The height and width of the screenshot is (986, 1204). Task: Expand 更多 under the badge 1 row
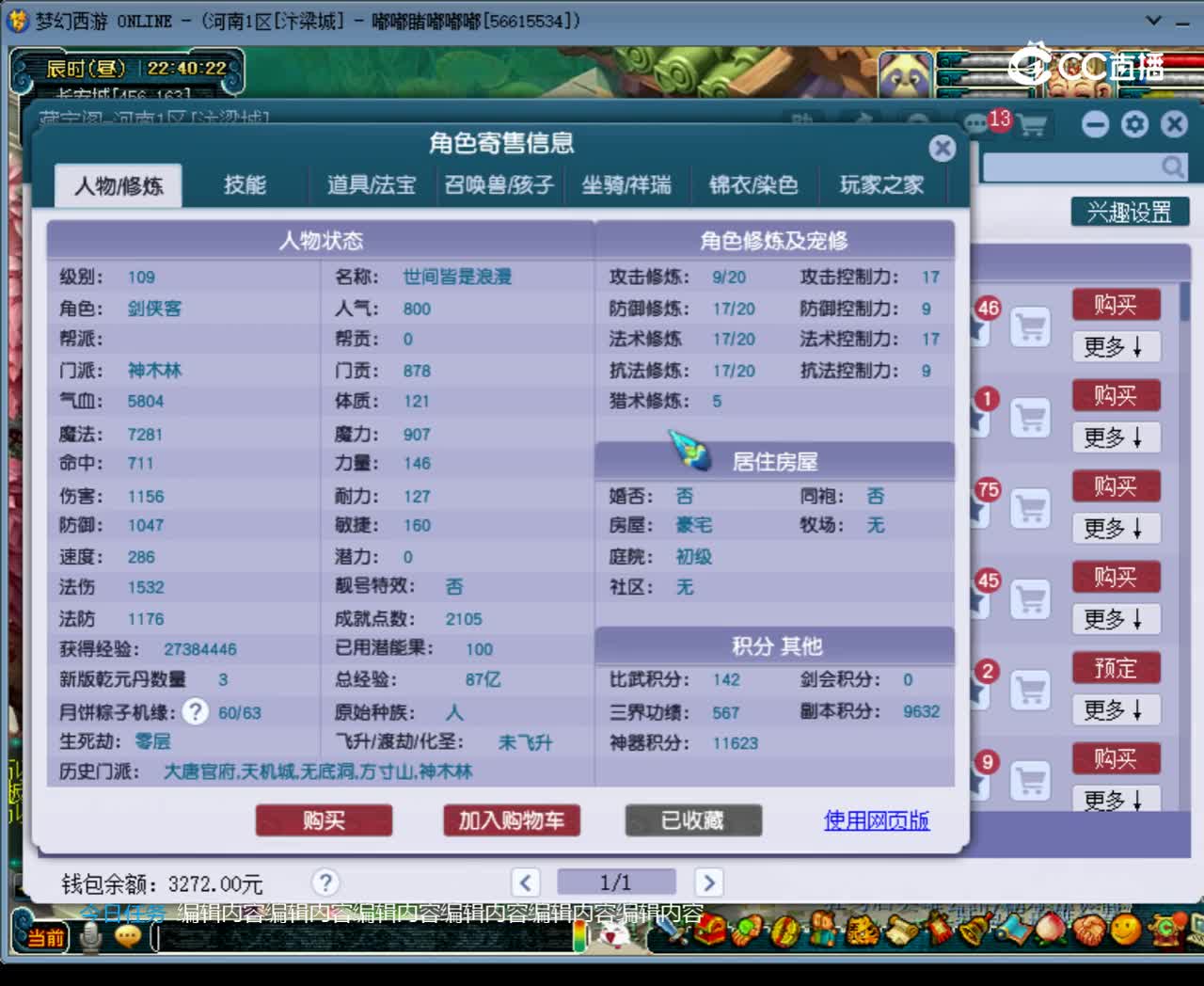(x=1116, y=437)
